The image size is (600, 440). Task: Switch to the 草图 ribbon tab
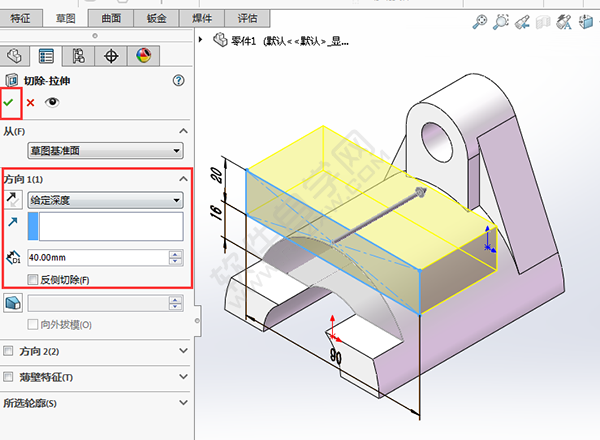click(65, 18)
